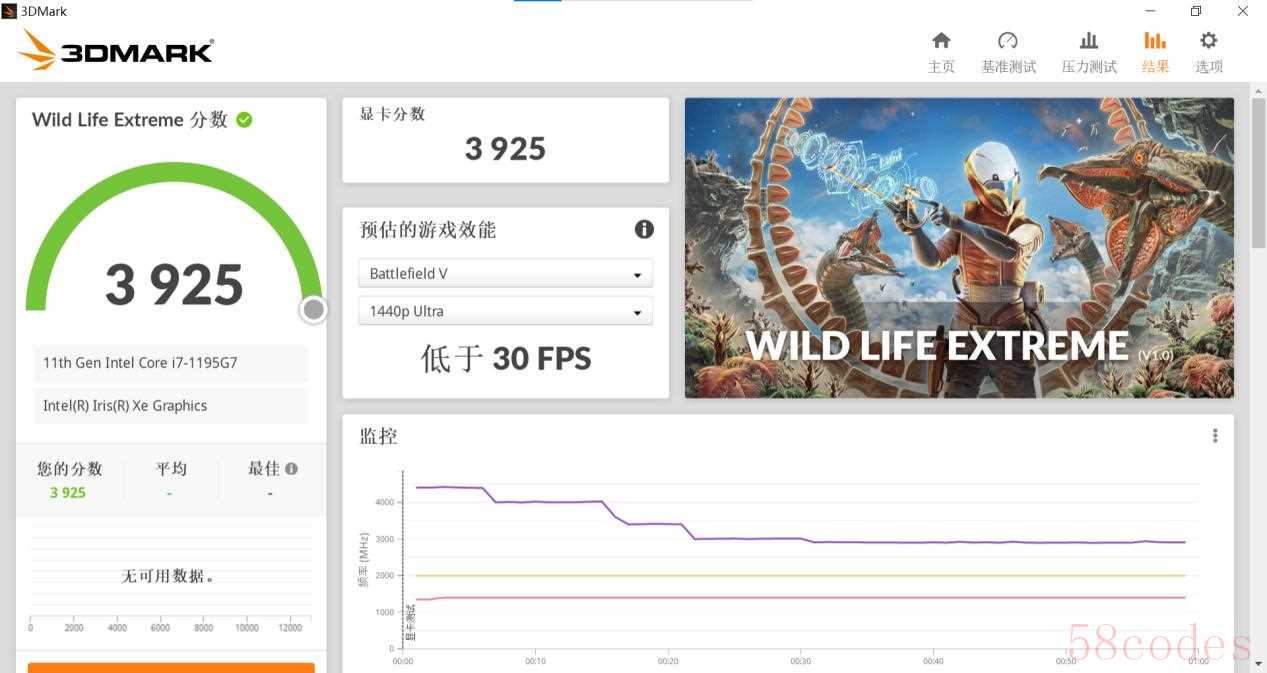1267x673 pixels.
Task: Select the 结果 results tab
Action: click(x=1155, y=52)
